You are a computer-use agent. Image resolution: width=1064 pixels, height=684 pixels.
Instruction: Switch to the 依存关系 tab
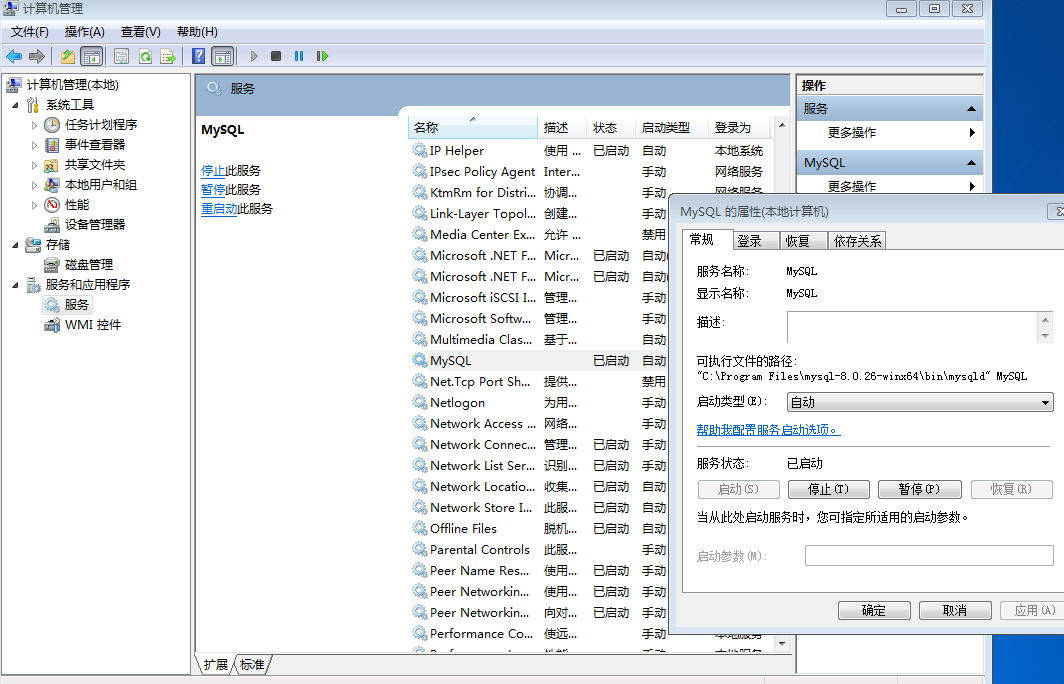click(x=858, y=241)
